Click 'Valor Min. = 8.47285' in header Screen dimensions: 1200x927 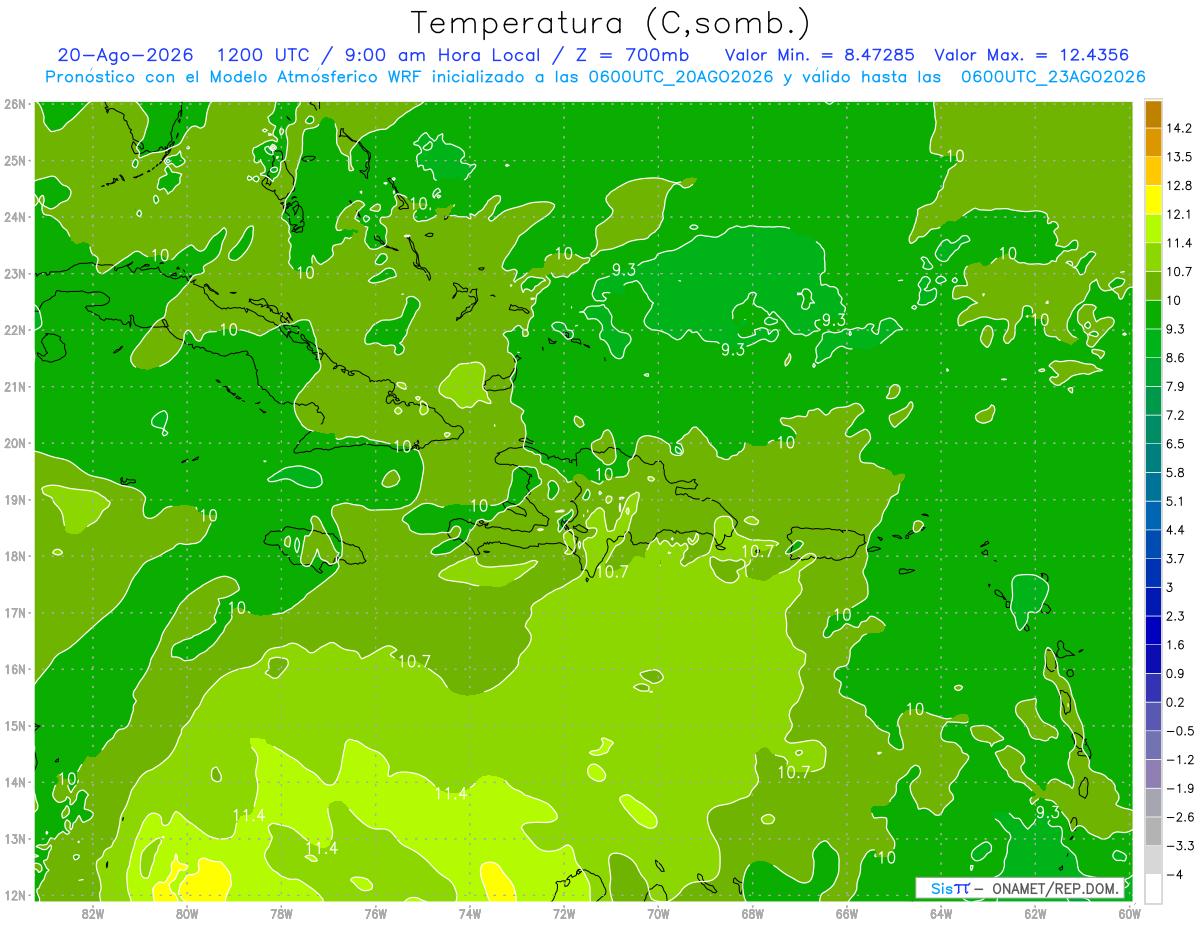tap(820, 55)
